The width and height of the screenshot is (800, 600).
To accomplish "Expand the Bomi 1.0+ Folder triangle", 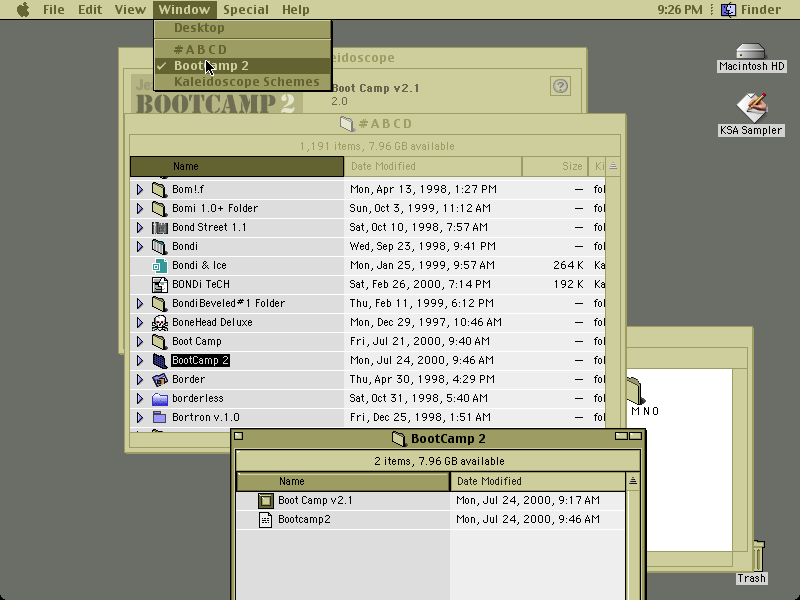I will click(140, 208).
